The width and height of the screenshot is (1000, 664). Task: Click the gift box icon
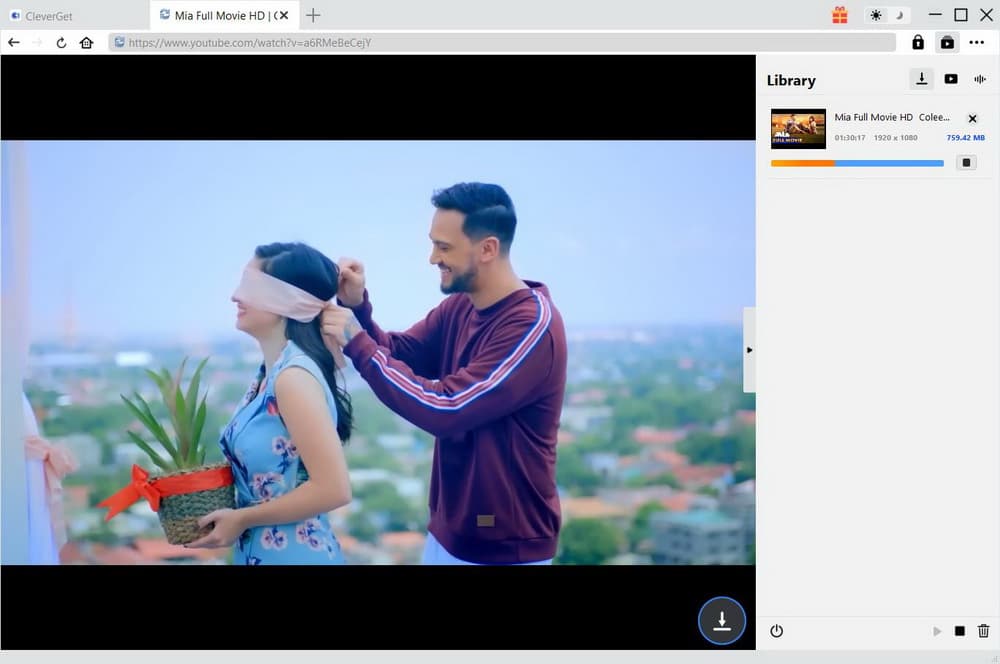(x=840, y=15)
